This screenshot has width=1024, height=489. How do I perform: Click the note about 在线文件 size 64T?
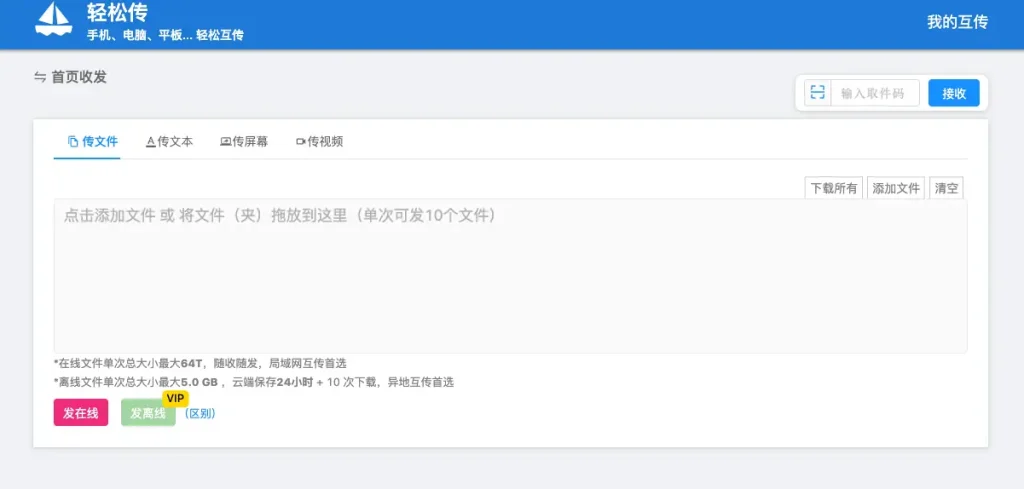200,363
